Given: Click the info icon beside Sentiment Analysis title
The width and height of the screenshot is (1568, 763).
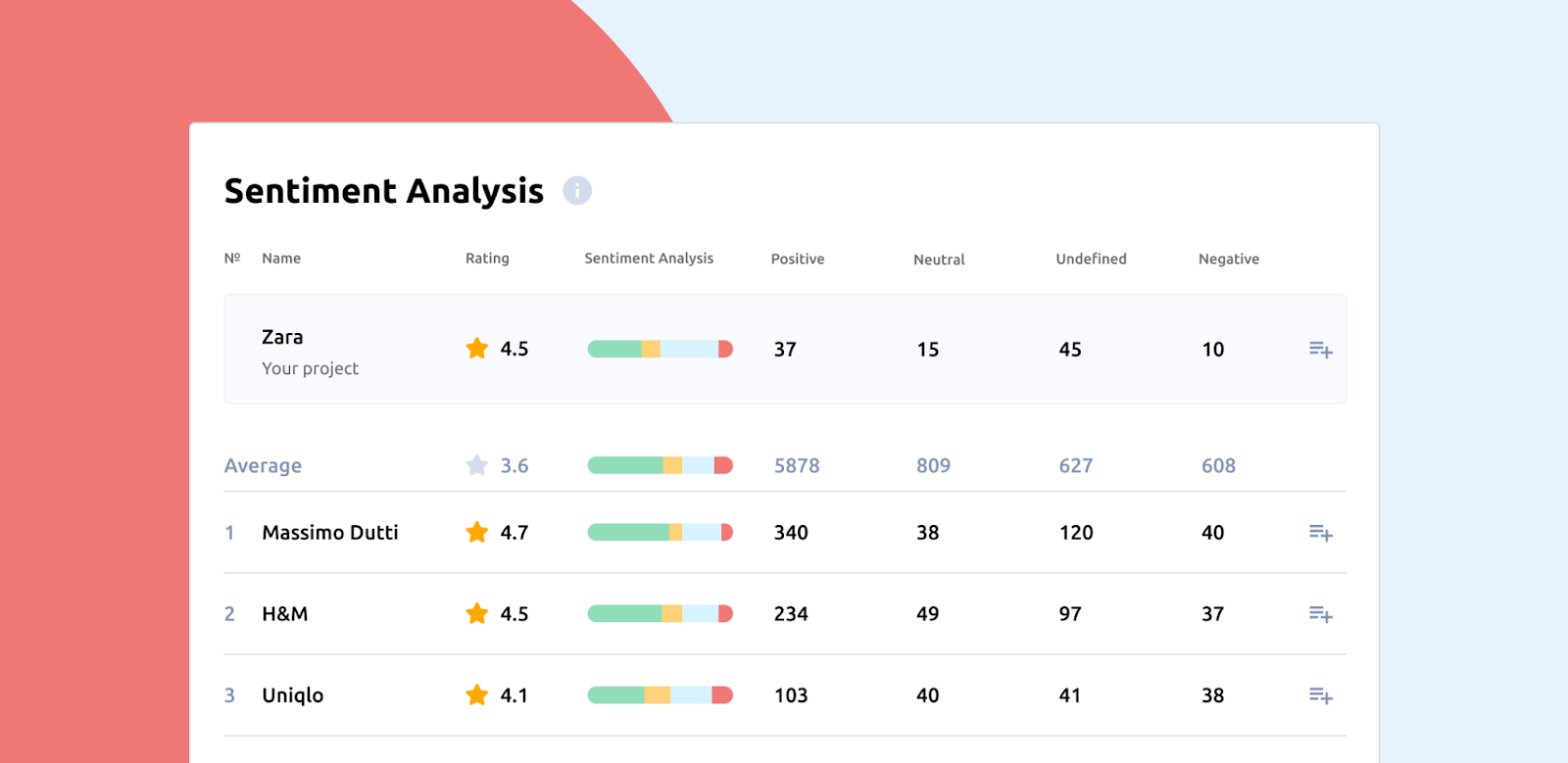Looking at the screenshot, I should click(x=577, y=190).
